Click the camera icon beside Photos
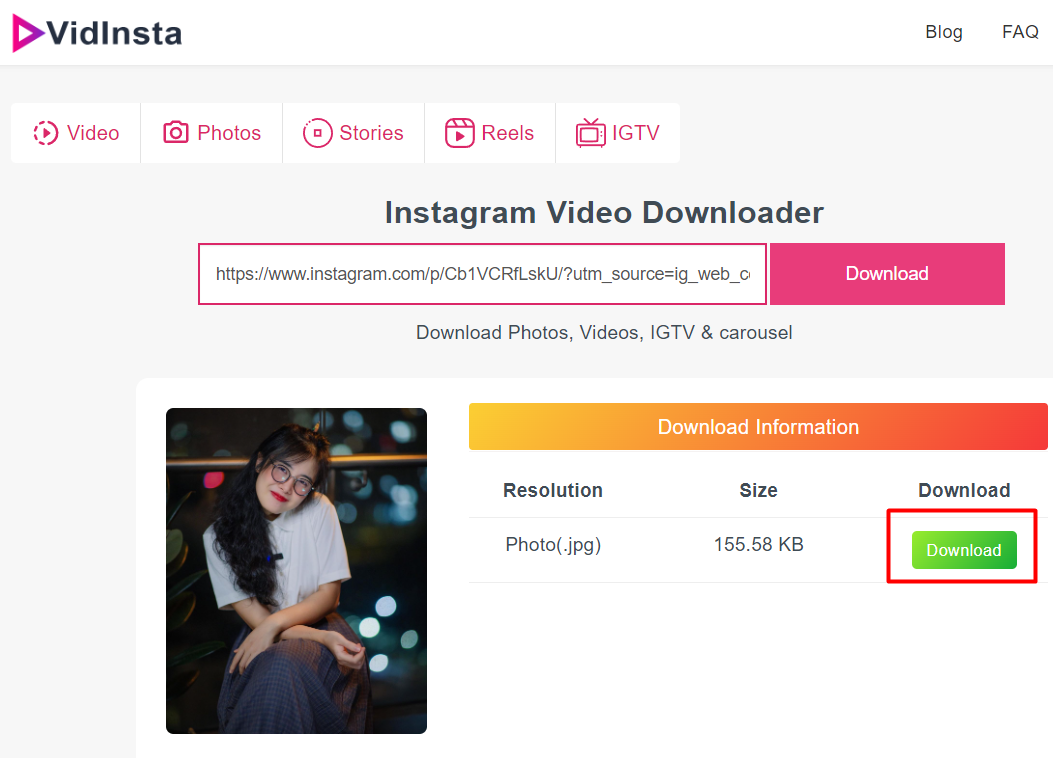1053x758 pixels. (x=176, y=133)
